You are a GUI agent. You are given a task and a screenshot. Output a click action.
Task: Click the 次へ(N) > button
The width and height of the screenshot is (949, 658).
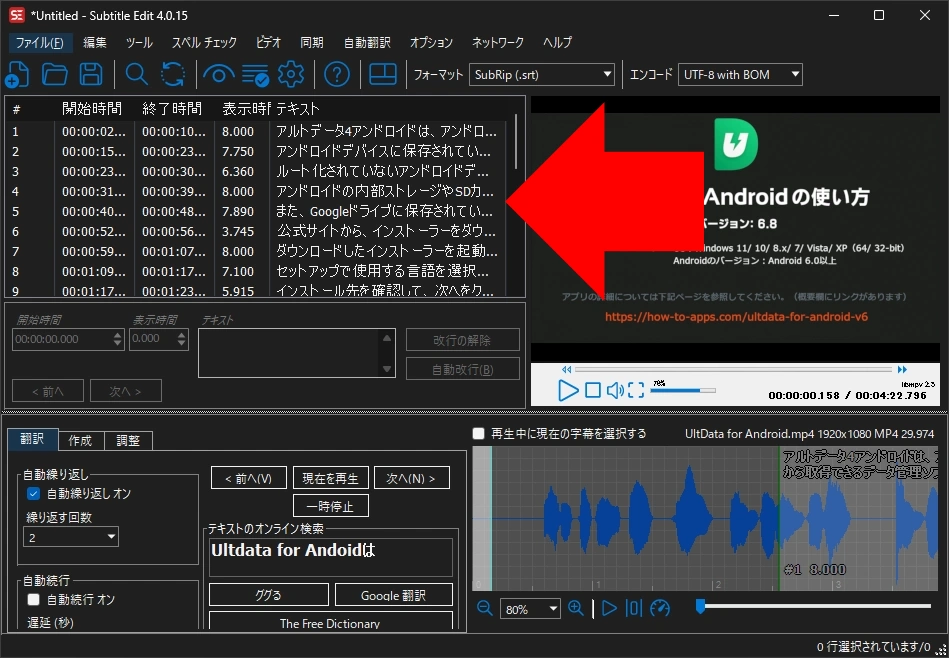[412, 478]
